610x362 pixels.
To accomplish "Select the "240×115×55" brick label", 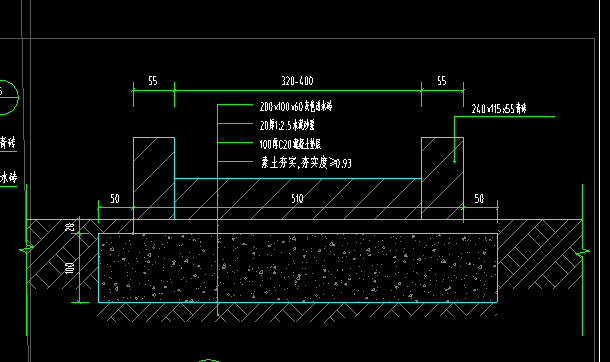I will point(499,108).
